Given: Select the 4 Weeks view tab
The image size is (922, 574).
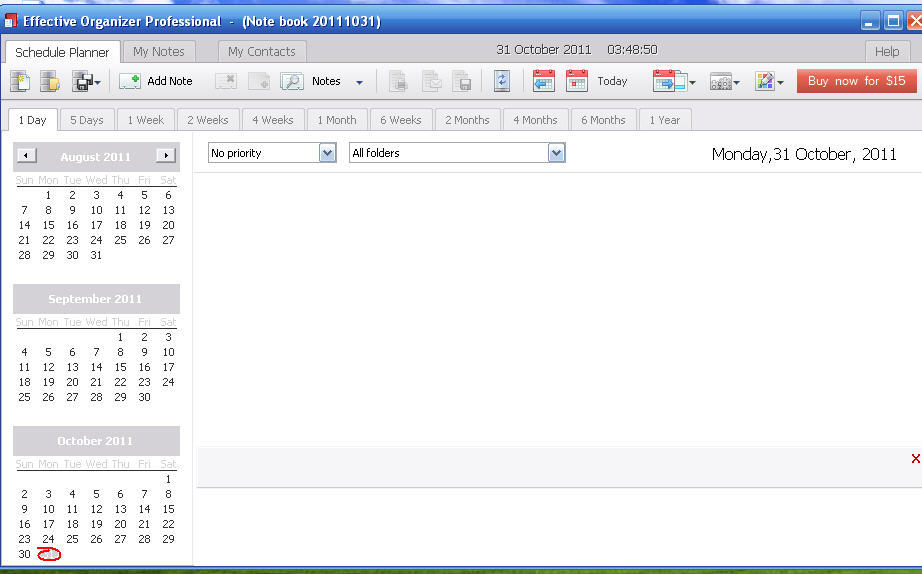Looking at the screenshot, I should pyautogui.click(x=273, y=120).
